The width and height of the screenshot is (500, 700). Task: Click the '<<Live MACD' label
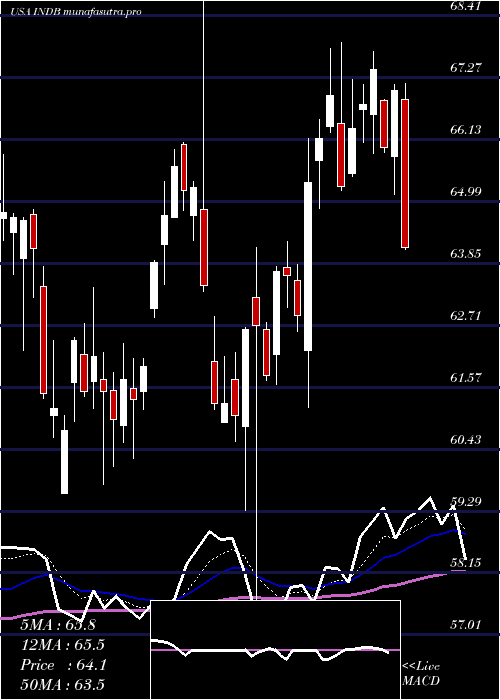tap(421, 673)
